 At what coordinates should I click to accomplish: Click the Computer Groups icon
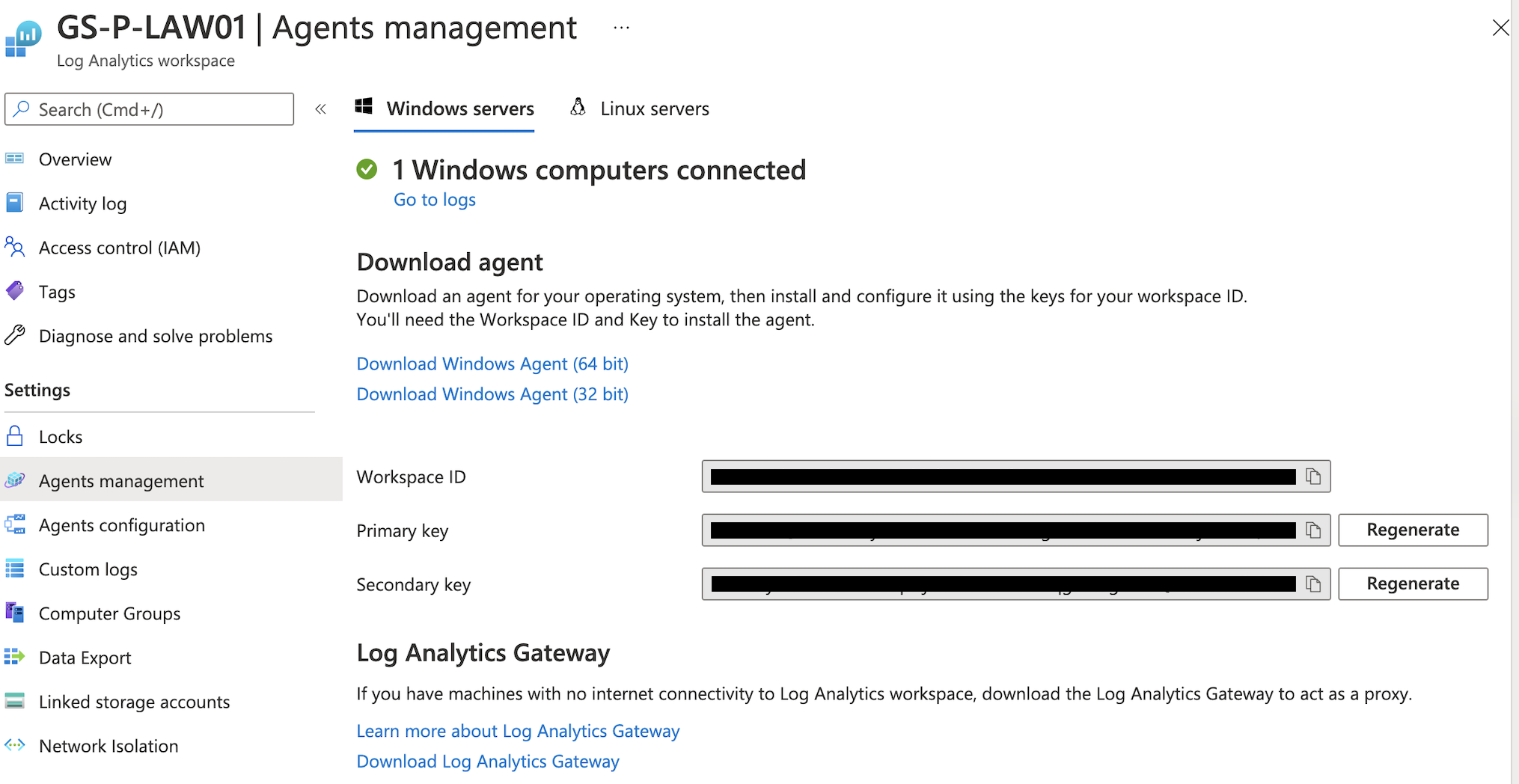click(15, 613)
